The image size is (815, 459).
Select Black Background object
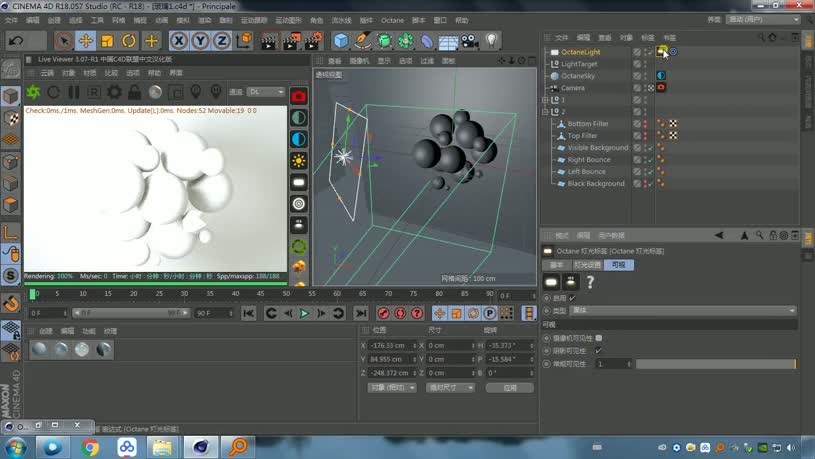(596, 183)
